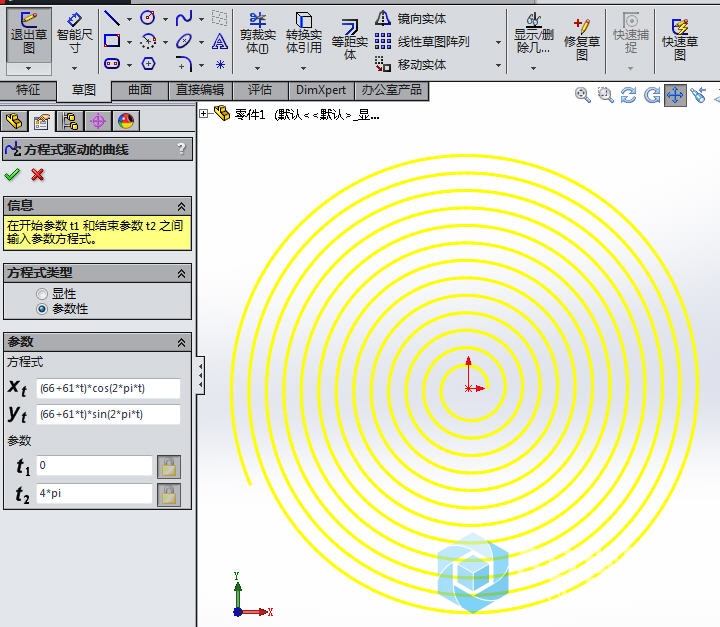Open help for equation driven curve
The image size is (720, 627).
(x=181, y=148)
